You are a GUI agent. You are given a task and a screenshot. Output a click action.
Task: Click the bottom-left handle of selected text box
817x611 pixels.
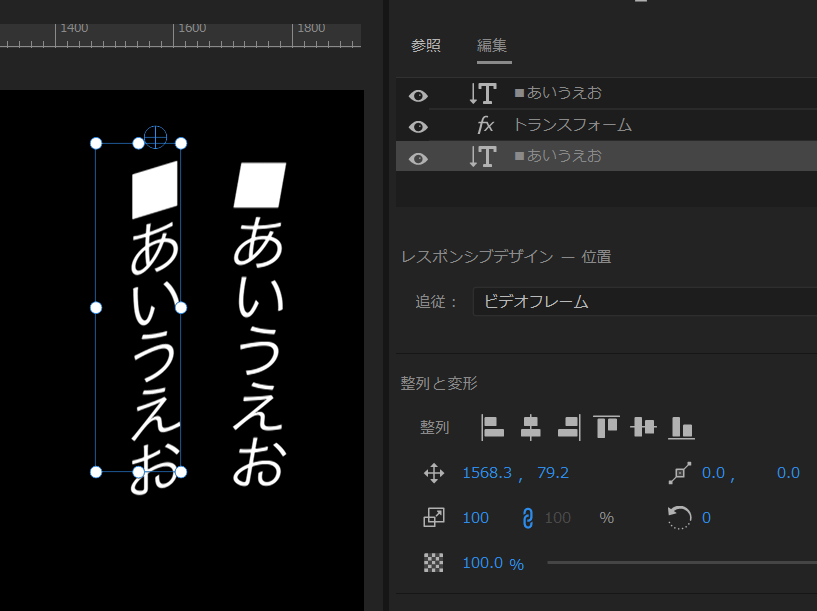click(x=96, y=472)
